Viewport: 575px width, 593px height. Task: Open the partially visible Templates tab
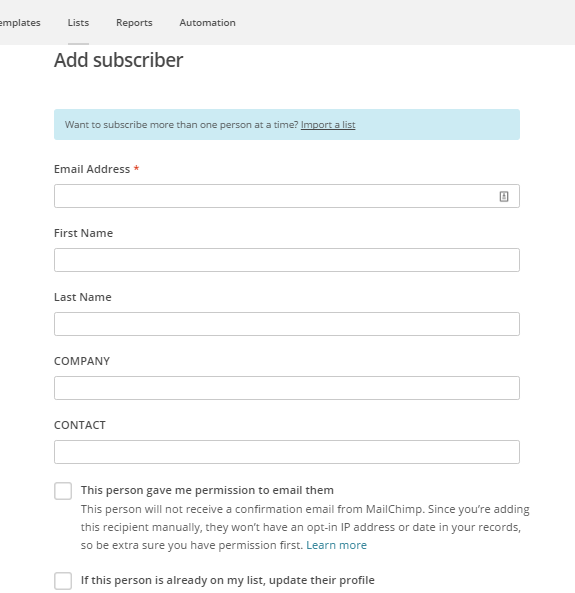(x=20, y=23)
